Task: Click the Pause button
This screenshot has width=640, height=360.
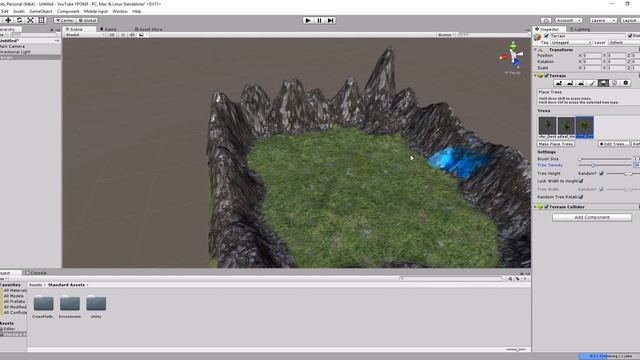Action: coord(319,20)
